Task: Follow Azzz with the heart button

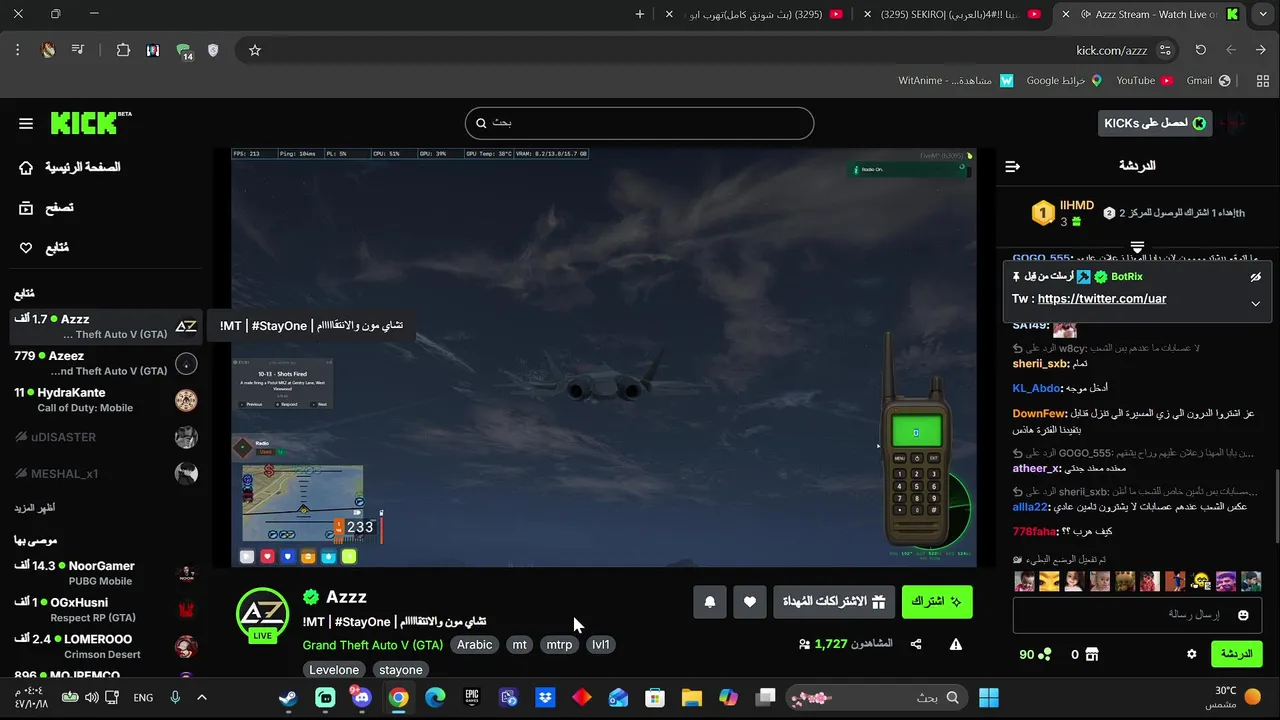Action: pos(750,601)
